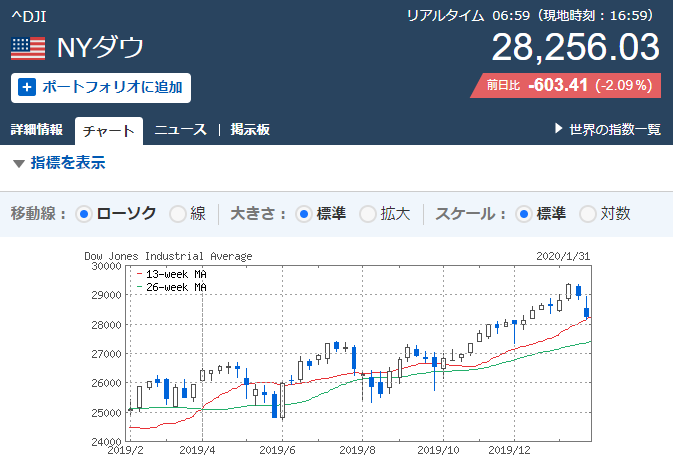This screenshot has height=457, width=673.
Task: Click the US flag icon
Action: pos(28,47)
